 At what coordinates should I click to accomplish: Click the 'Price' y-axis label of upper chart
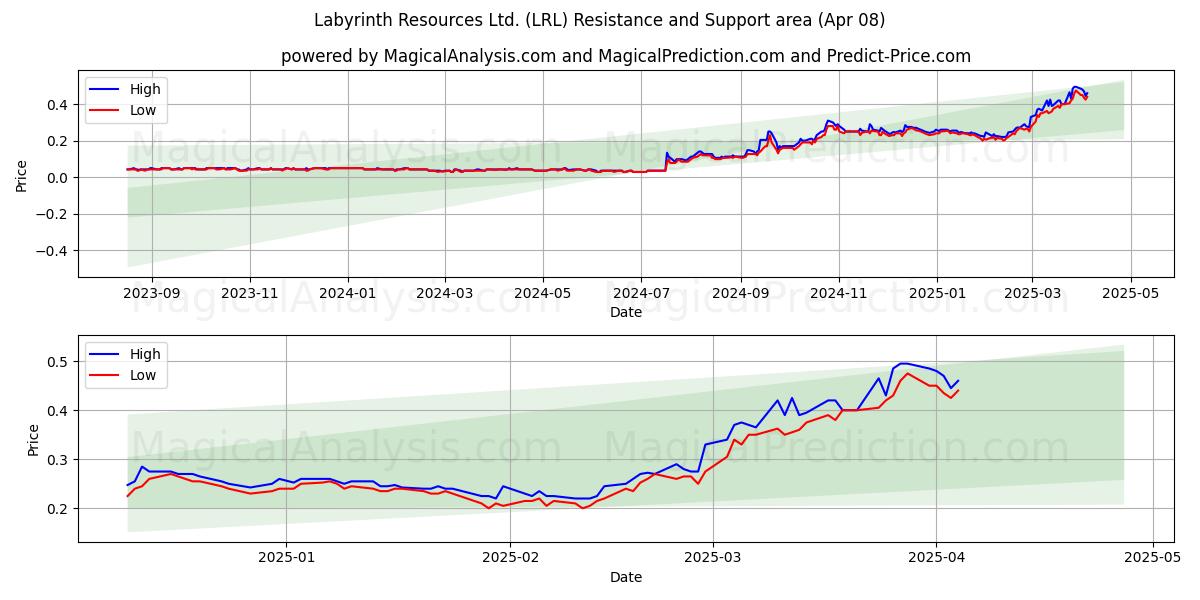pos(22,173)
